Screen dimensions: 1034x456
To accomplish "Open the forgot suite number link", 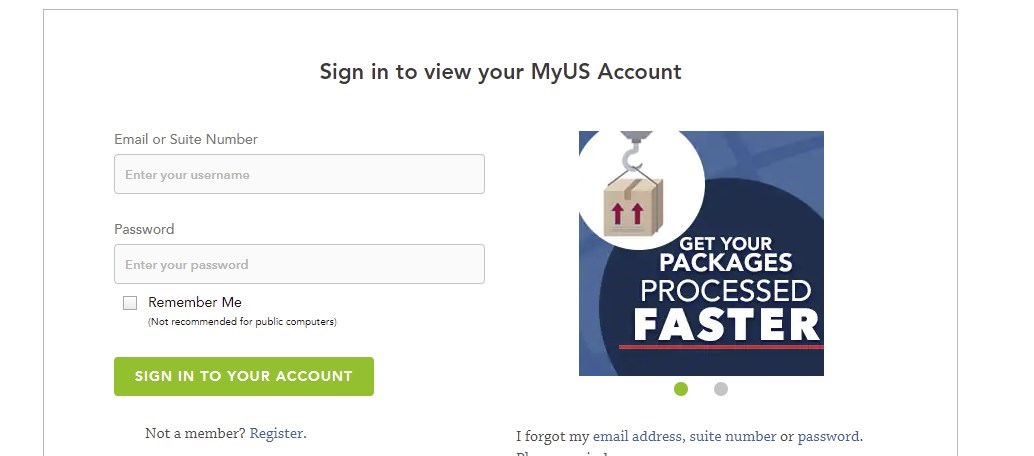I will 732,436.
